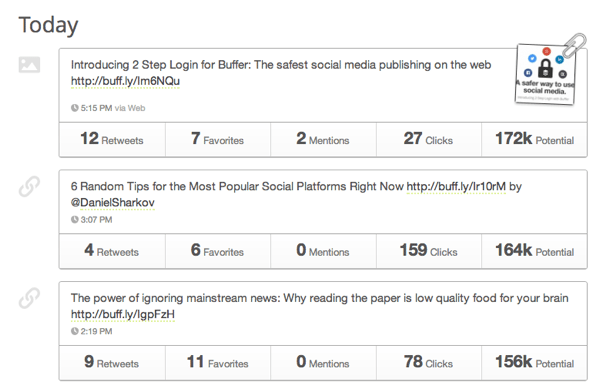The image size is (600, 386).
Task: View the 12 Retweets stat
Action: click(x=112, y=139)
